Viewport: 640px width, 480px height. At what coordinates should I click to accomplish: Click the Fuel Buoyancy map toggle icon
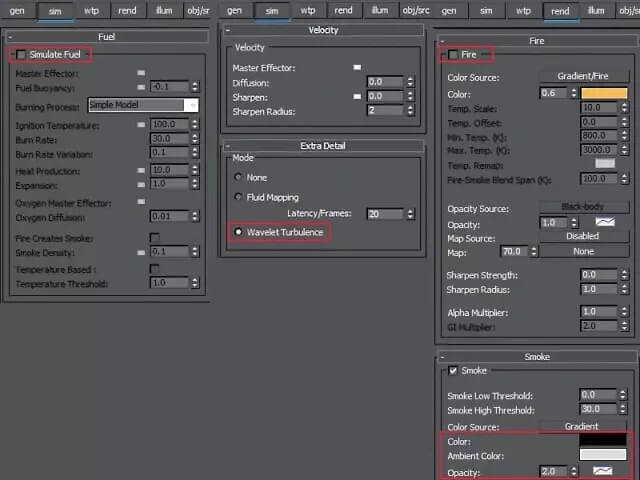(141, 87)
